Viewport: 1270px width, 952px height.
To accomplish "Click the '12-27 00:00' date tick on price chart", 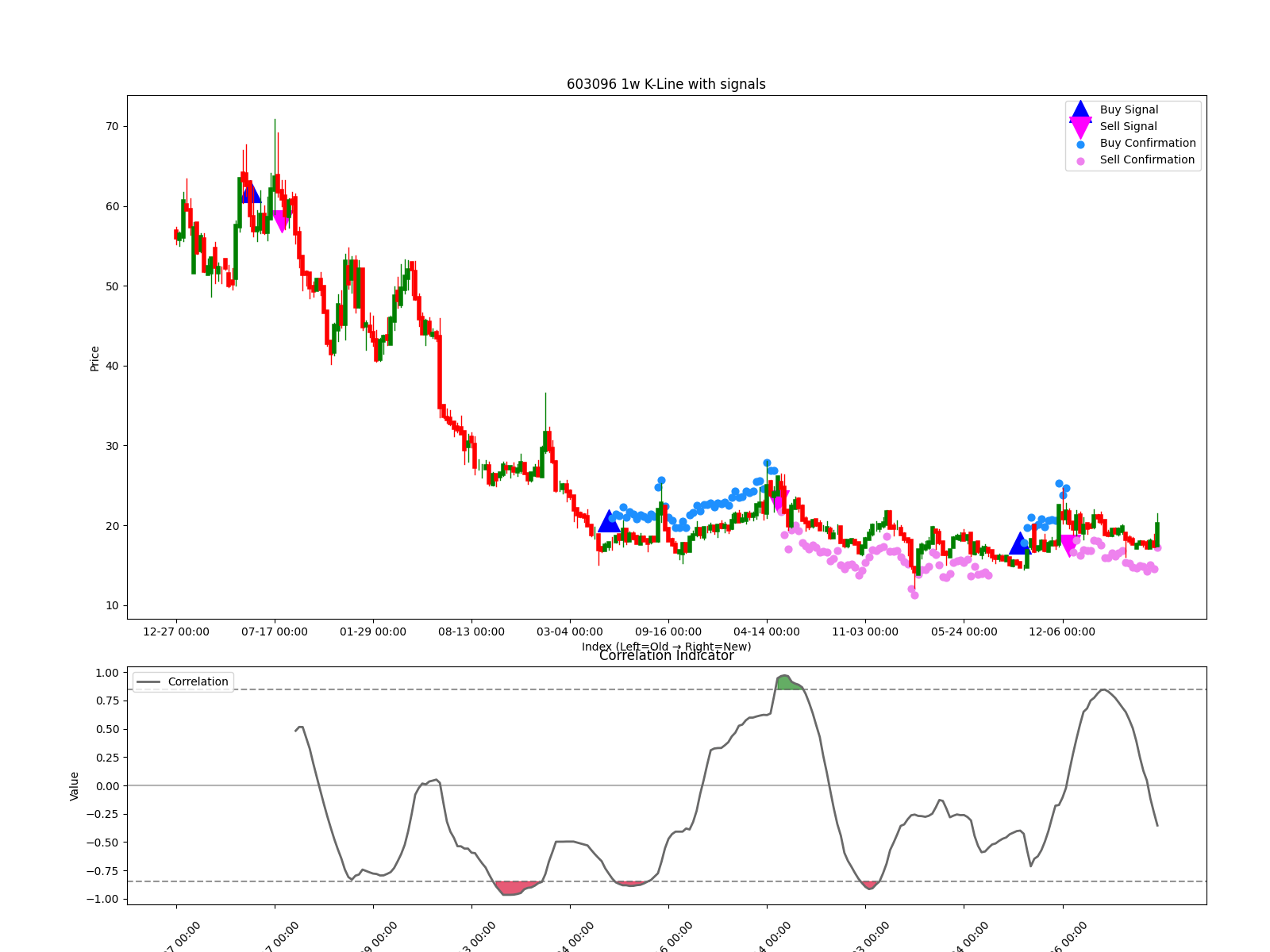I will [x=176, y=632].
